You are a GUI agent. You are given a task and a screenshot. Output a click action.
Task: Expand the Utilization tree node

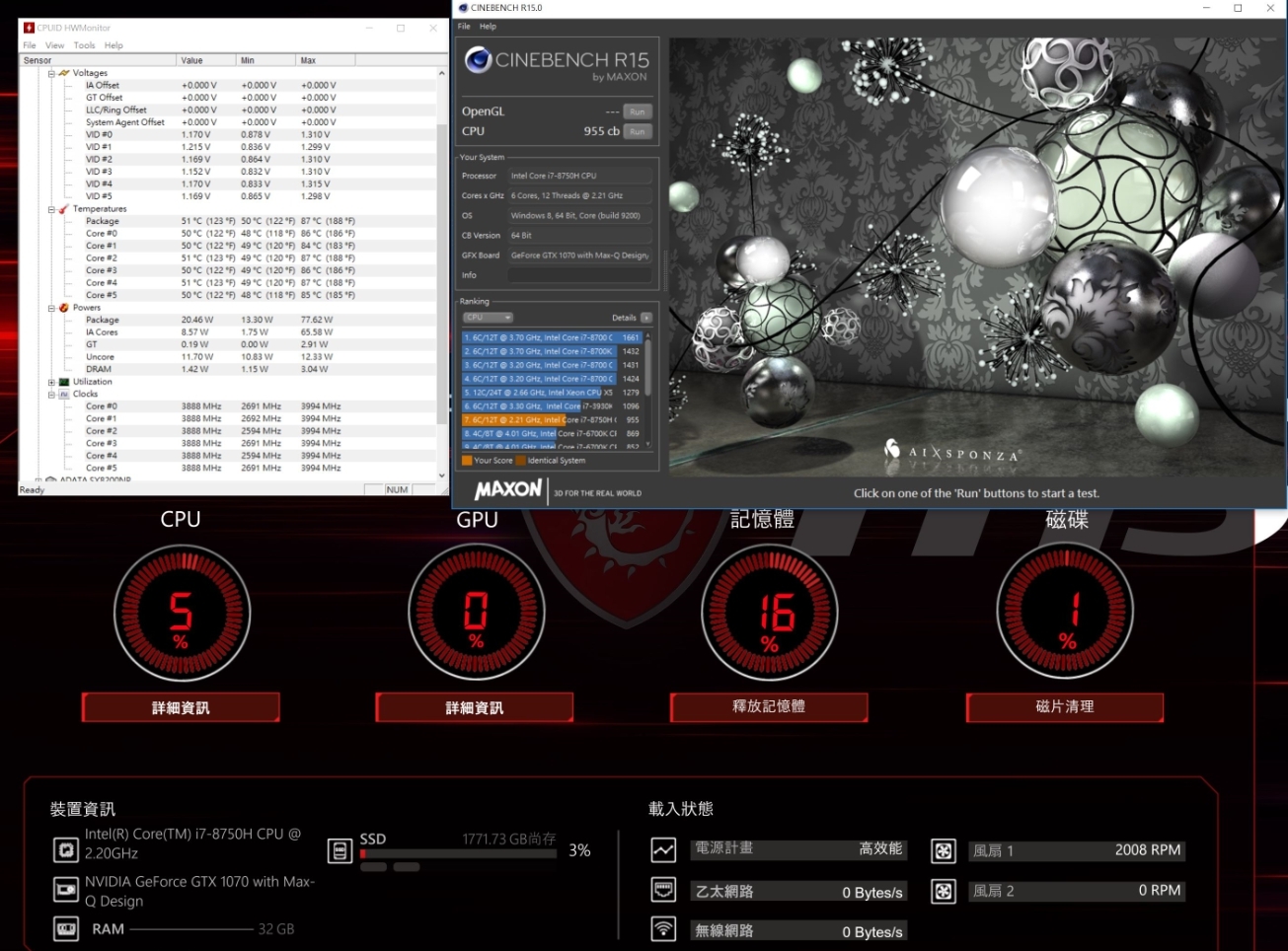[x=51, y=382]
